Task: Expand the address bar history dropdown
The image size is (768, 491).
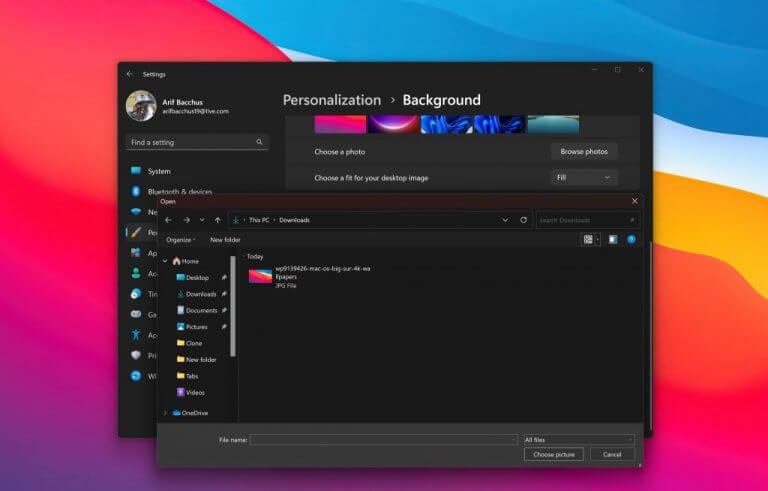Action: [505, 220]
